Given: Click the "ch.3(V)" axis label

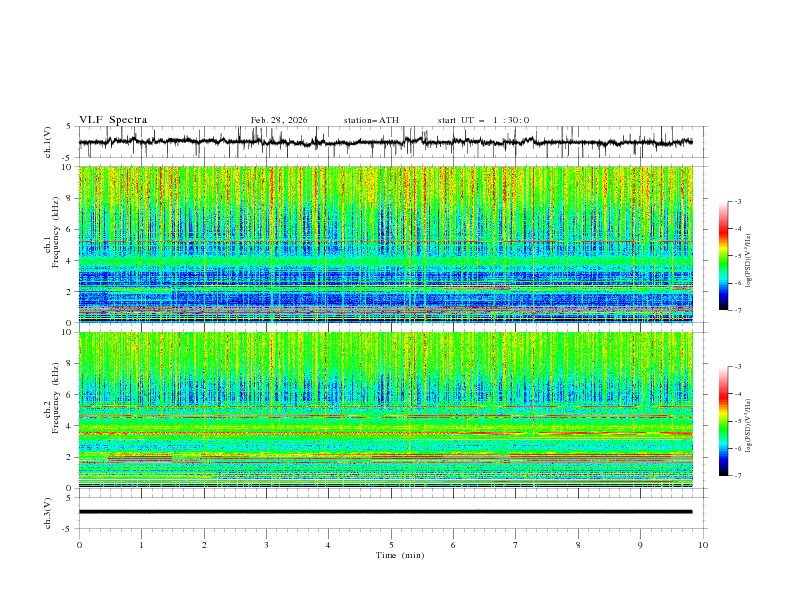Looking at the screenshot, I should tap(48, 513).
